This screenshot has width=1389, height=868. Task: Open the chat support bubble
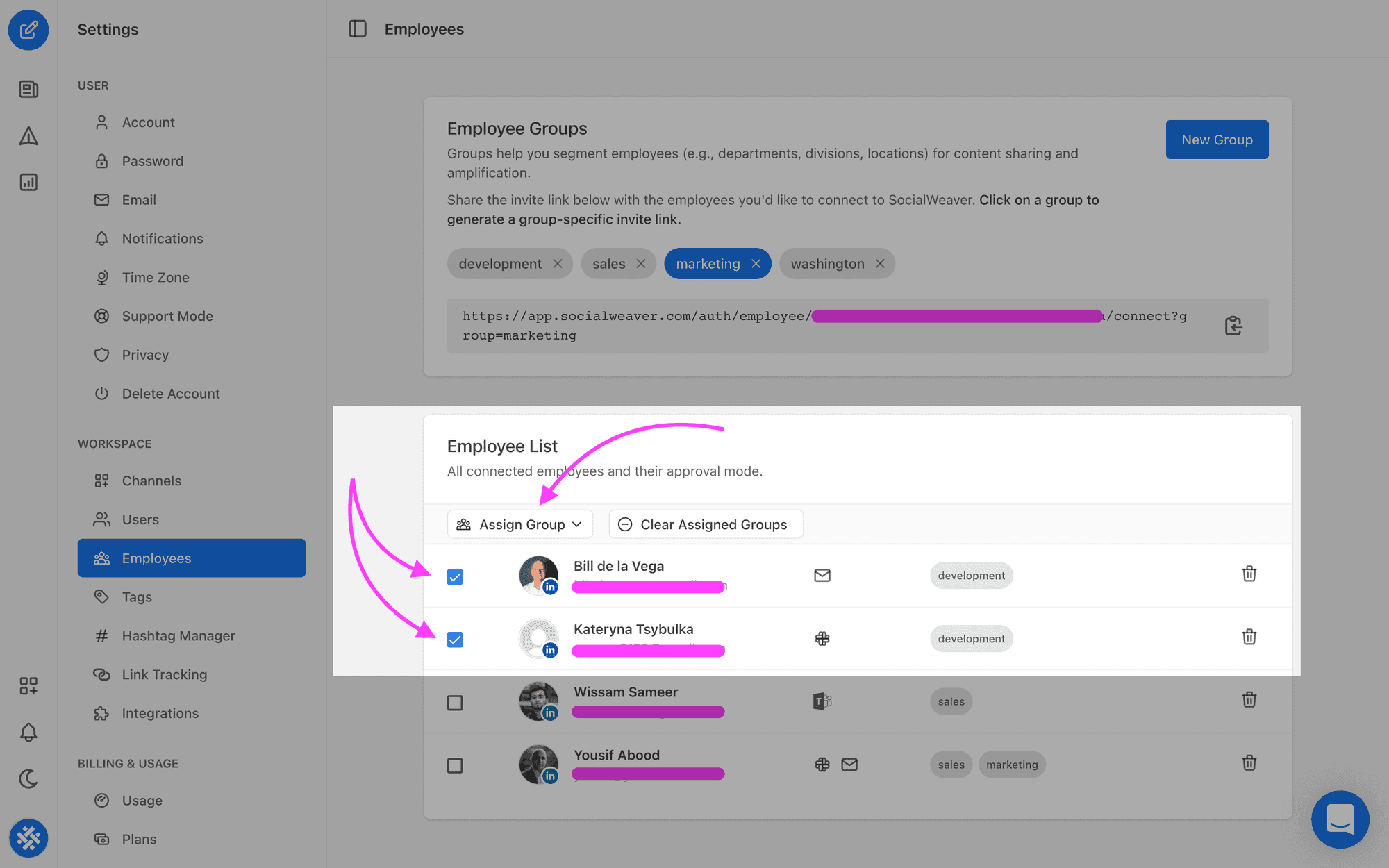click(x=1340, y=819)
